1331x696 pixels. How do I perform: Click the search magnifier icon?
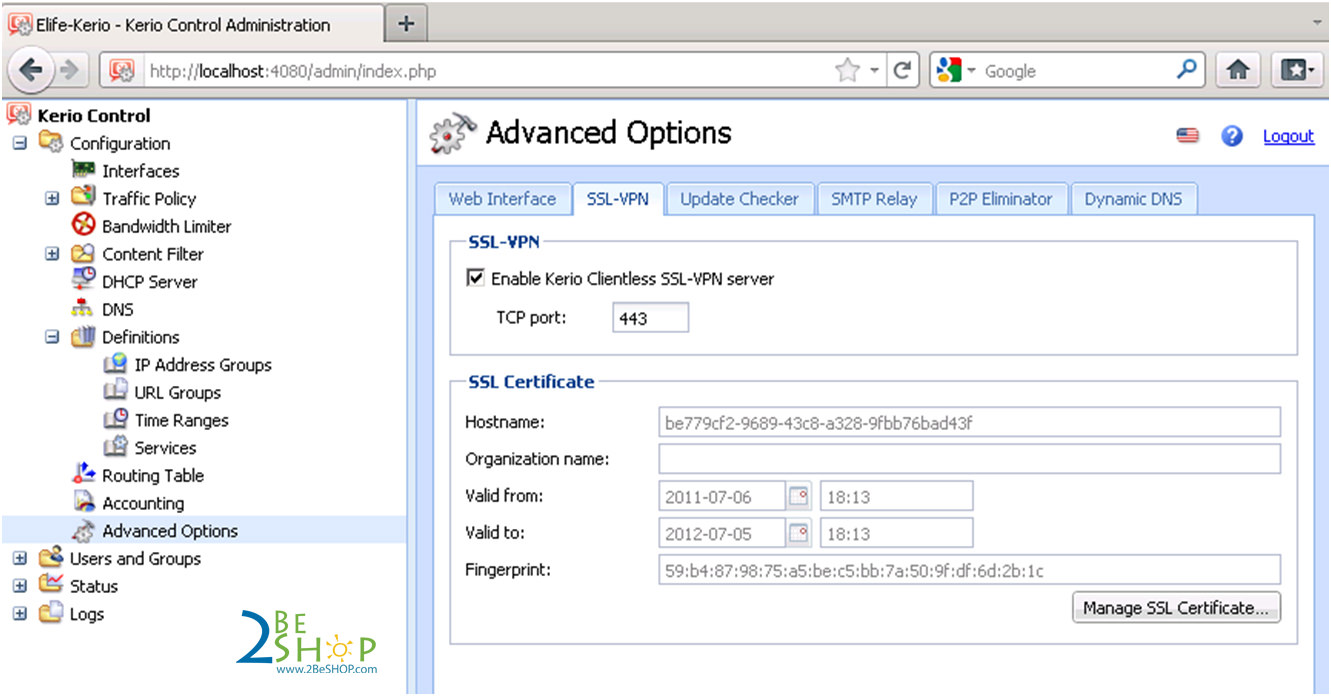[1186, 70]
